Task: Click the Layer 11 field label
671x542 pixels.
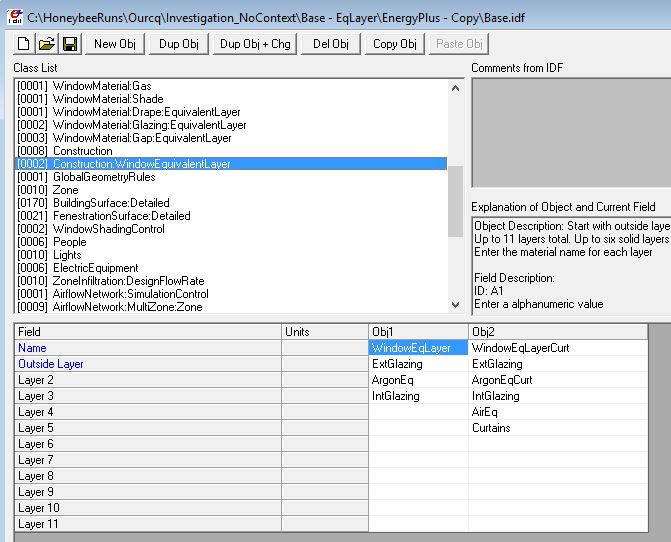Action: click(148, 524)
